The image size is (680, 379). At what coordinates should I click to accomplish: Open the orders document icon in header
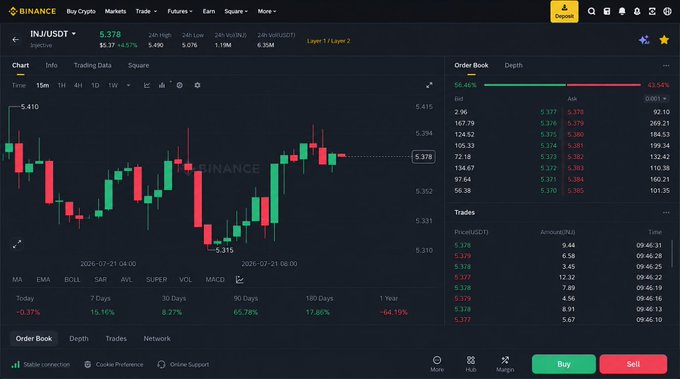(x=607, y=11)
